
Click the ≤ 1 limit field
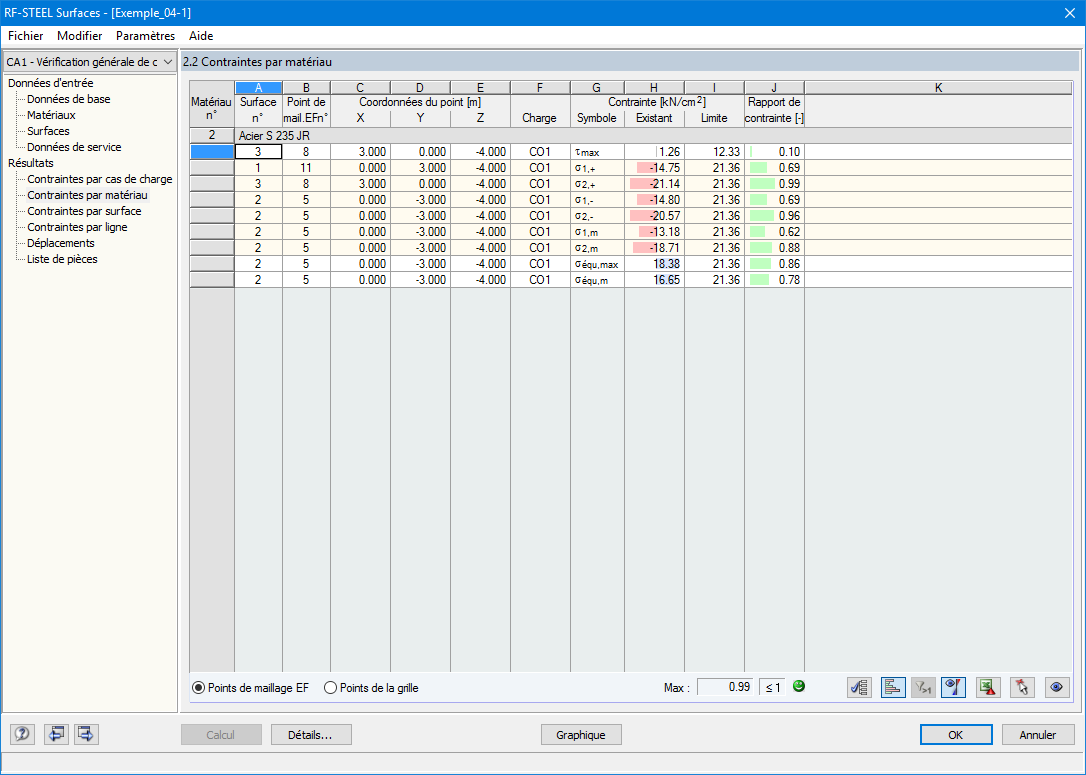pyautogui.click(x=772, y=687)
